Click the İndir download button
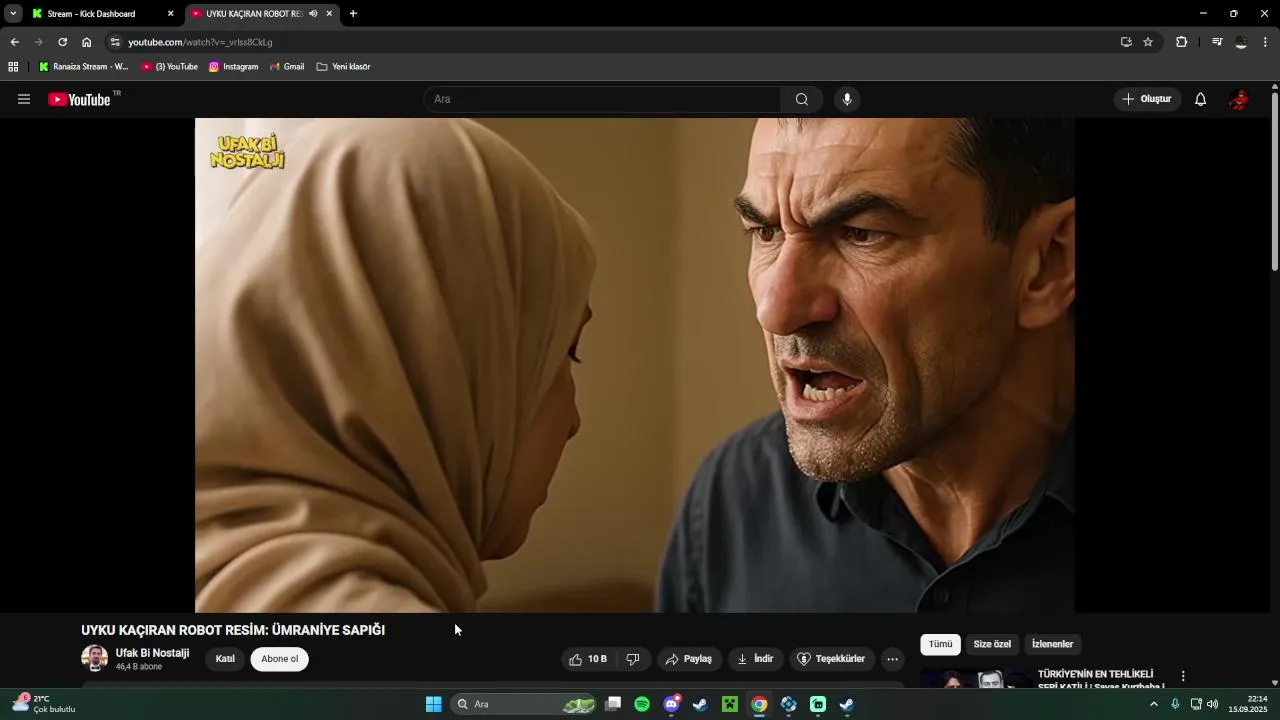Screen dimensions: 1280x720 [755, 659]
